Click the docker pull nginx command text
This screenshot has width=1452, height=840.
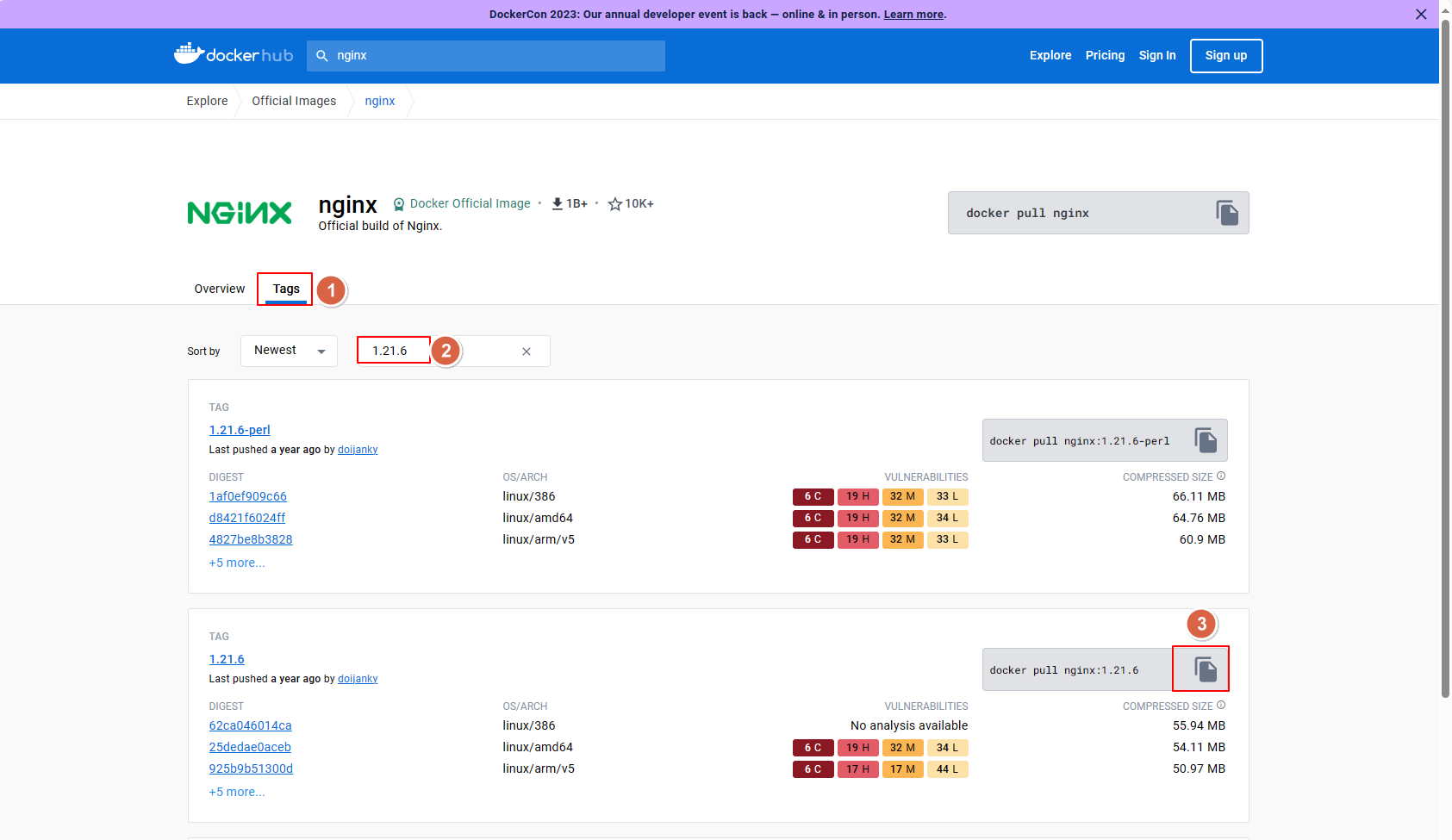point(1028,213)
